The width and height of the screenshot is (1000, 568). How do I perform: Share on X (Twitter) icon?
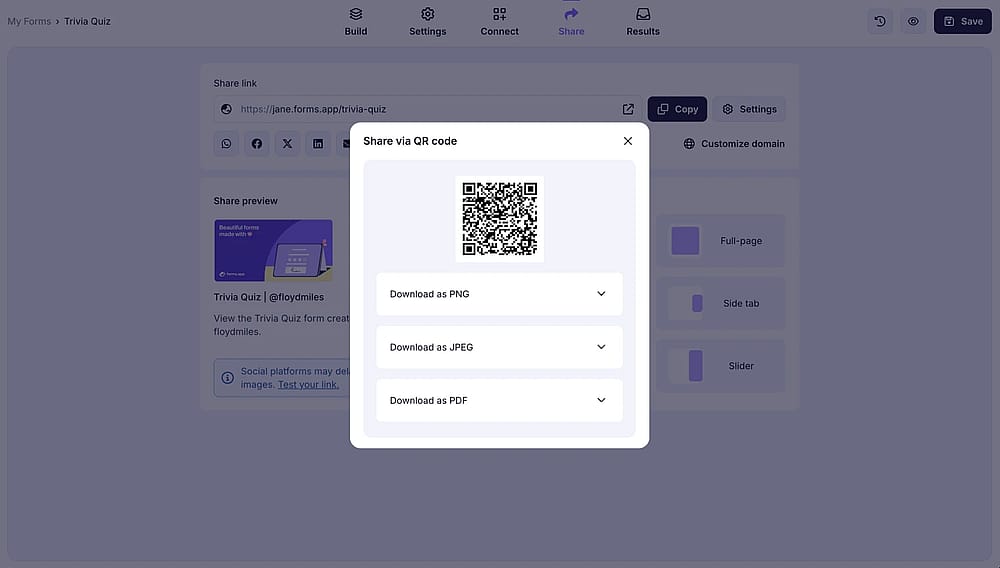[288, 143]
